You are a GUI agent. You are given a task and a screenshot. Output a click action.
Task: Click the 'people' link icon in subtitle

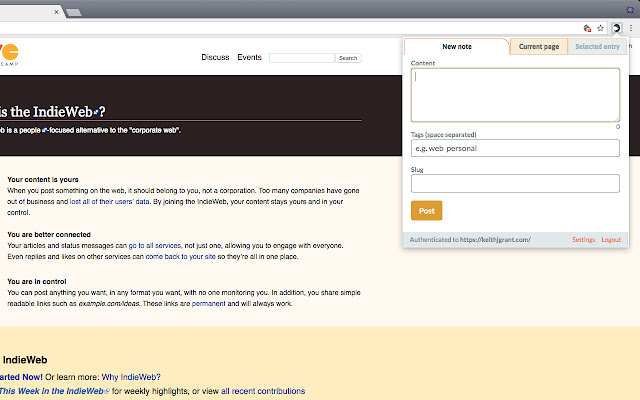pos(45,131)
